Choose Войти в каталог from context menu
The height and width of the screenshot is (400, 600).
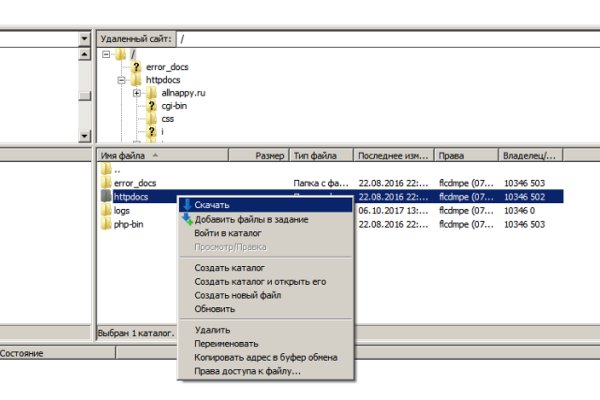222,232
